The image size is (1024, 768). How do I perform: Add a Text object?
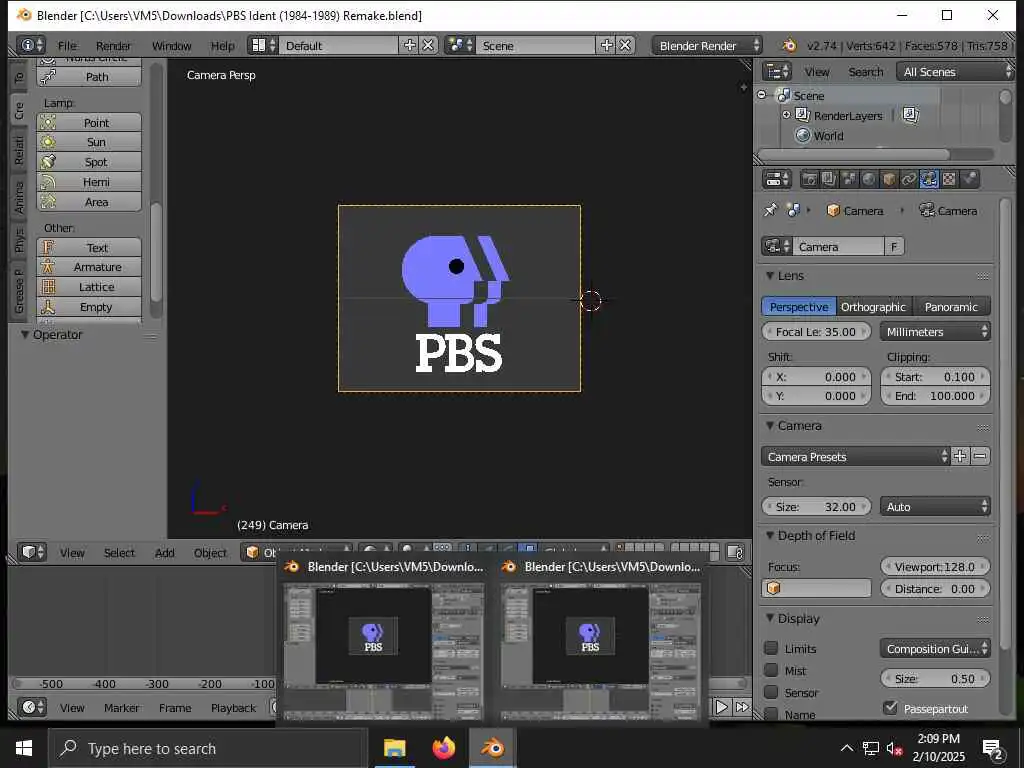[89, 248]
